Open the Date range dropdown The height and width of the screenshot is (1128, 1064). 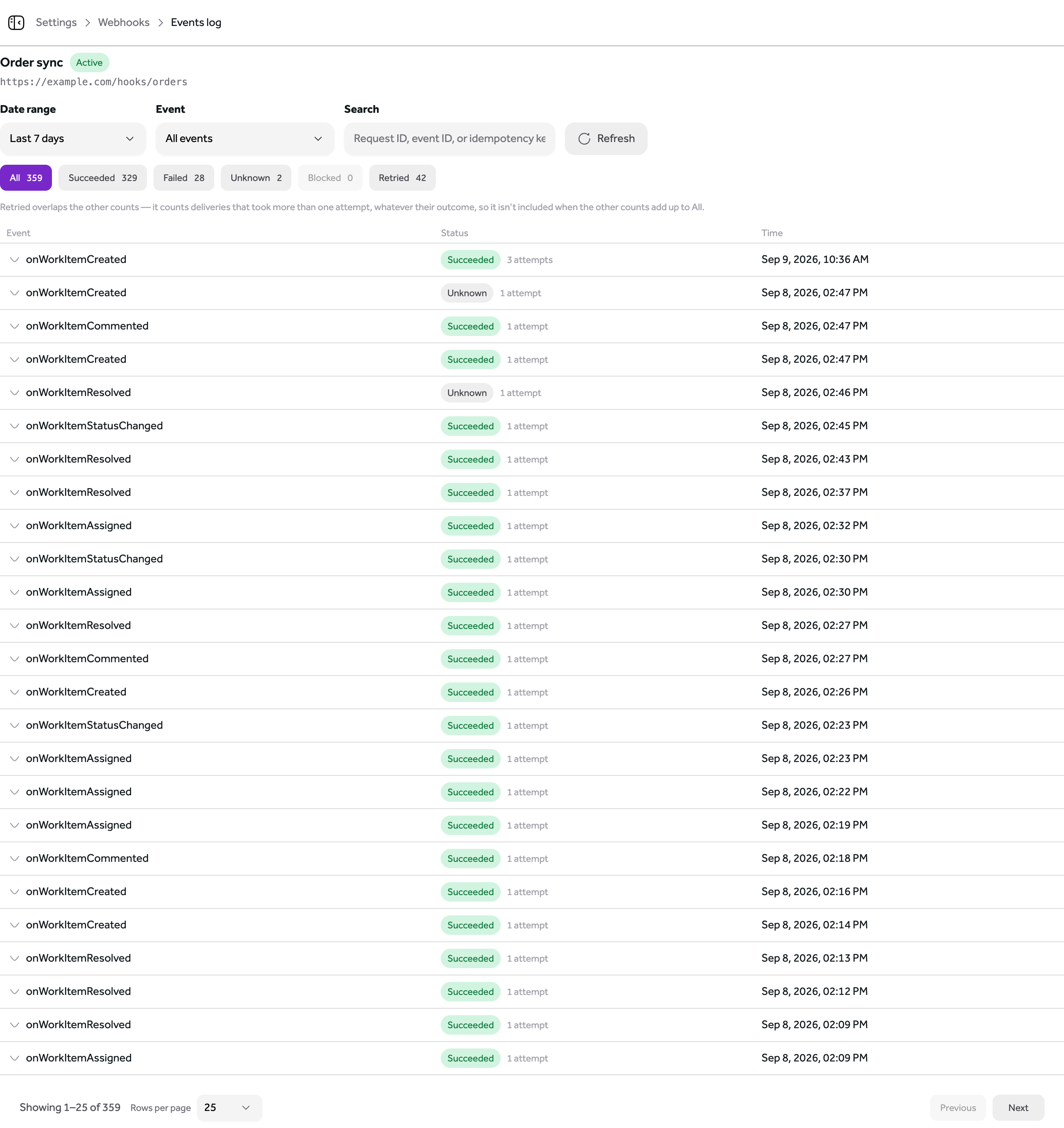[73, 138]
